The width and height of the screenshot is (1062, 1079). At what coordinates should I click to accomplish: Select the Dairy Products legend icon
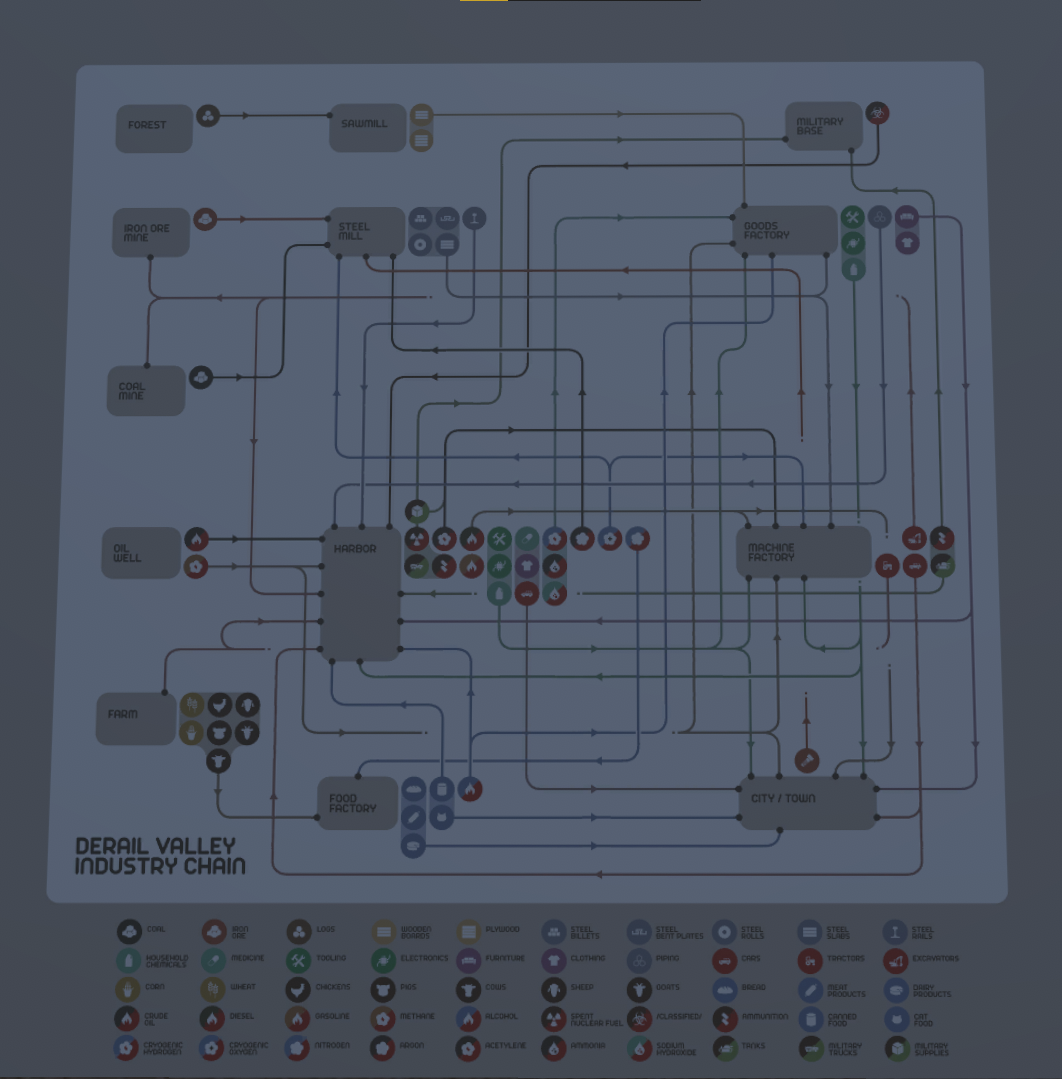click(895, 990)
